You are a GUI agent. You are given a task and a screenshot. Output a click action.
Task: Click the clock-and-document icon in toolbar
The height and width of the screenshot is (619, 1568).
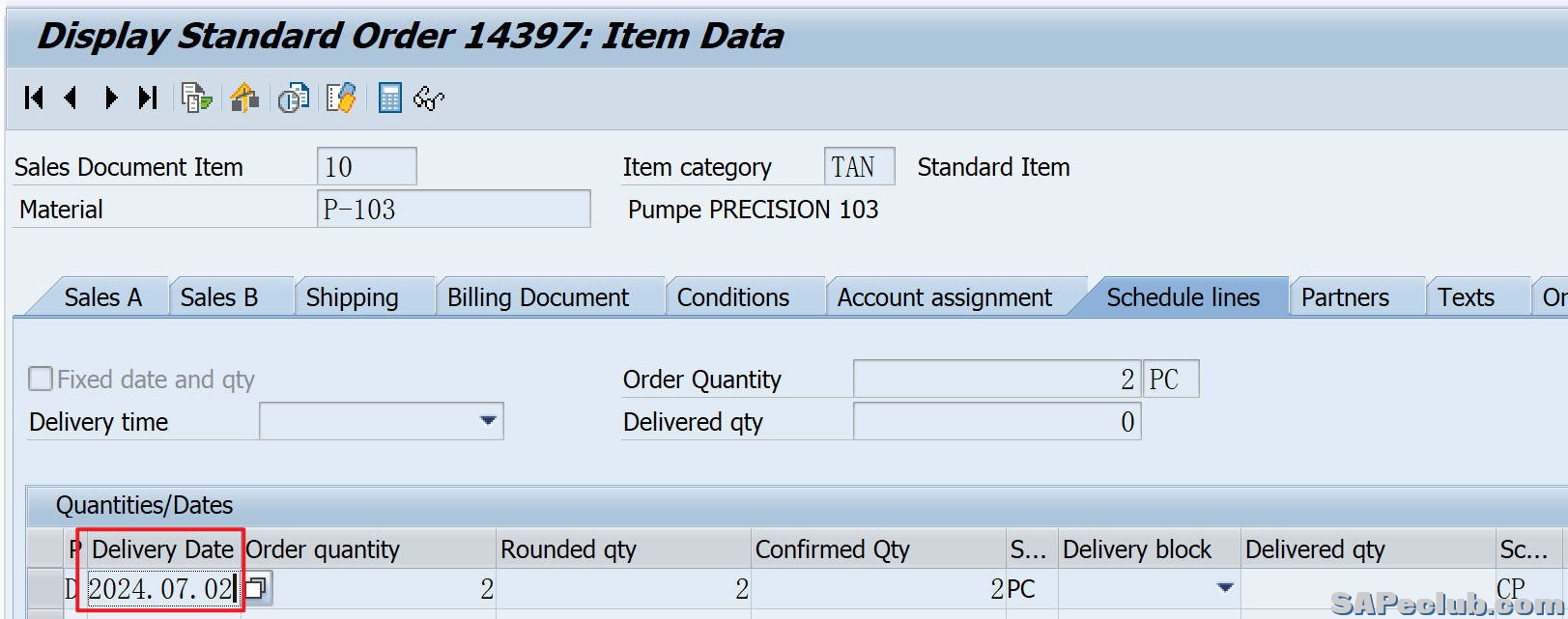[x=293, y=98]
